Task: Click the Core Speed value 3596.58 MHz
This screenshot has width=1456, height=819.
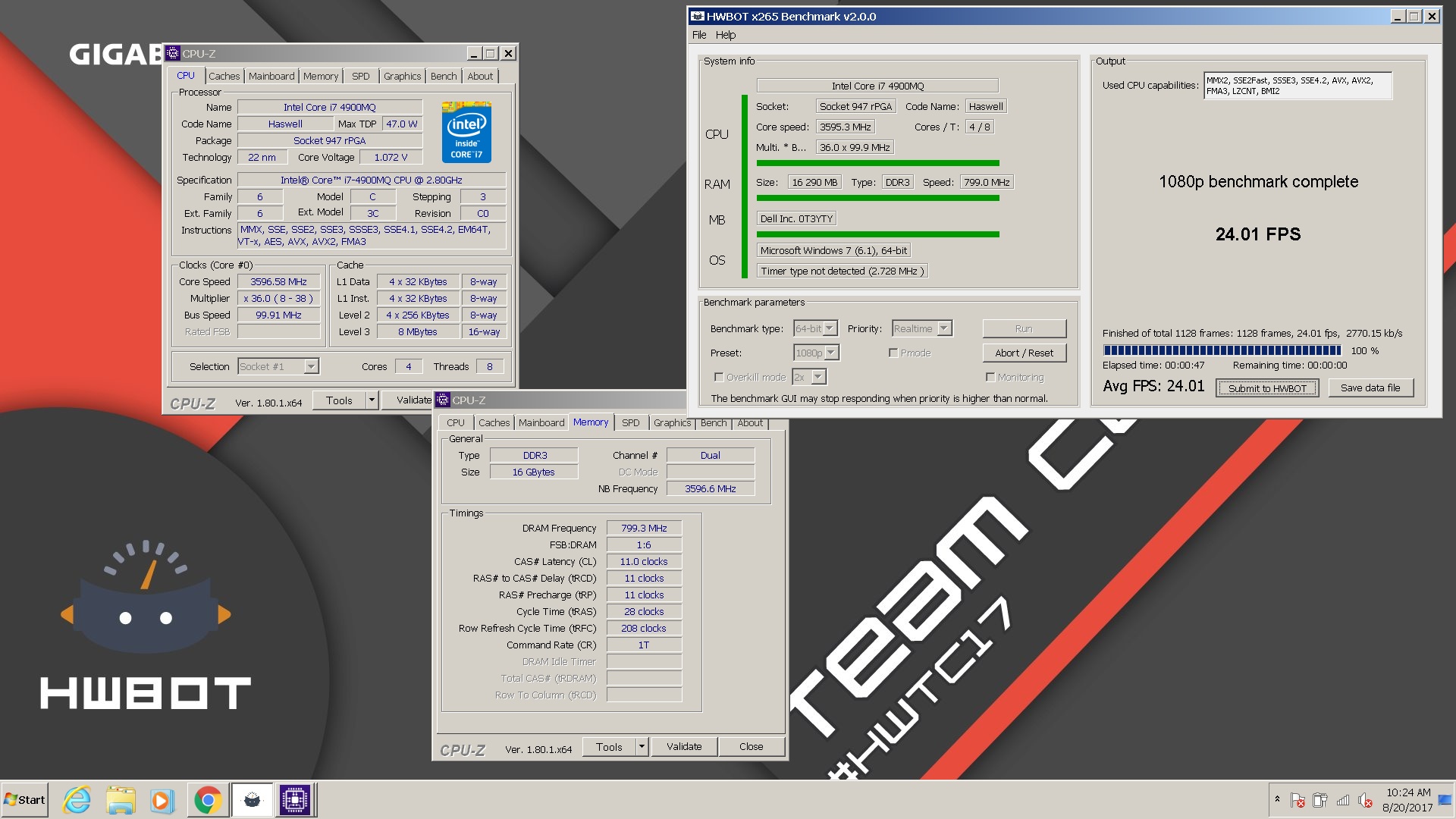Action: pyautogui.click(x=278, y=281)
